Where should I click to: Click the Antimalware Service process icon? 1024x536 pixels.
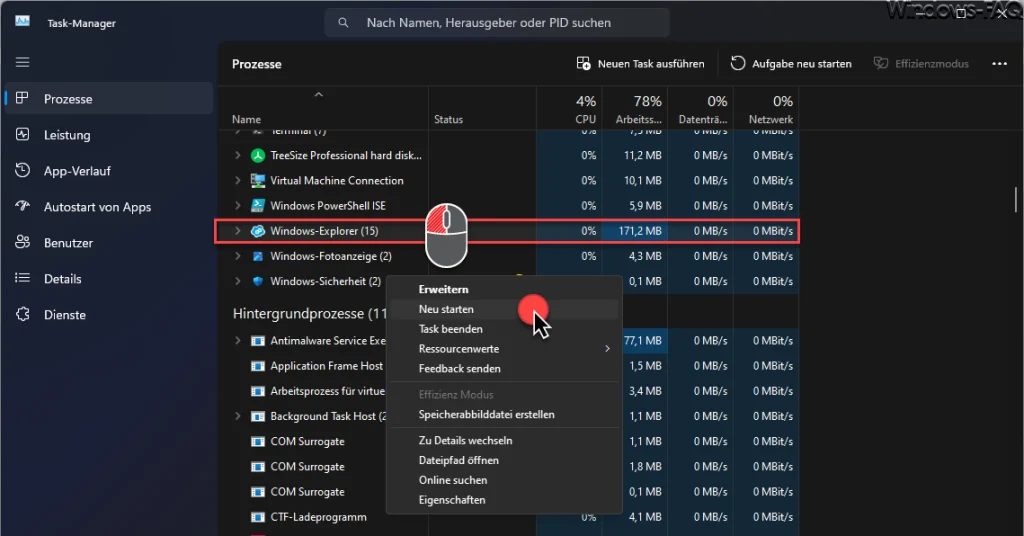(258, 341)
